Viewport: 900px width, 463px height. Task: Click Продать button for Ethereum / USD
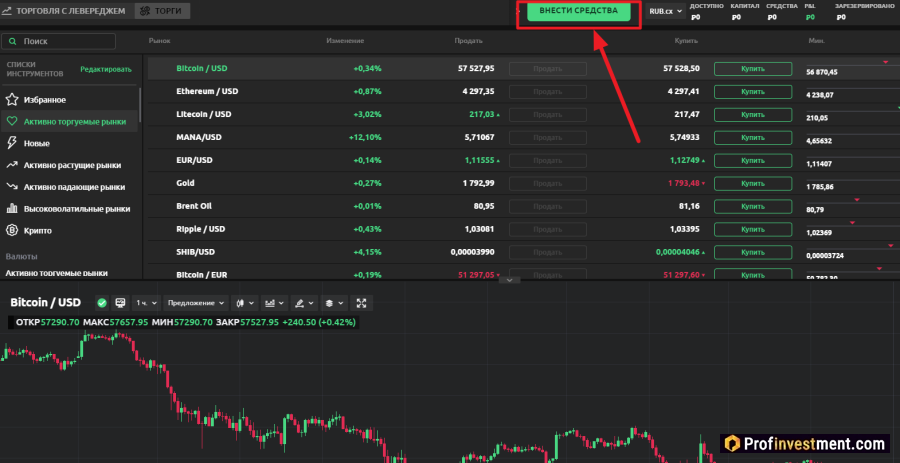[548, 92]
